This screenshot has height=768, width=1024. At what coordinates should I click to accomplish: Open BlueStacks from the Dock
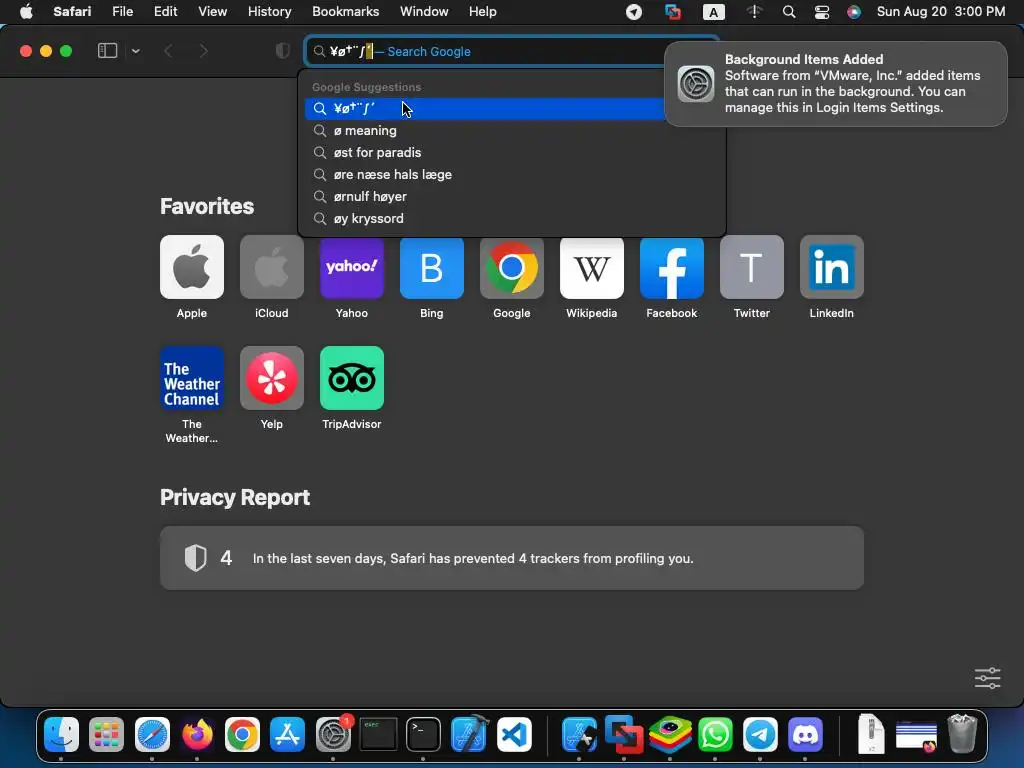pos(670,735)
